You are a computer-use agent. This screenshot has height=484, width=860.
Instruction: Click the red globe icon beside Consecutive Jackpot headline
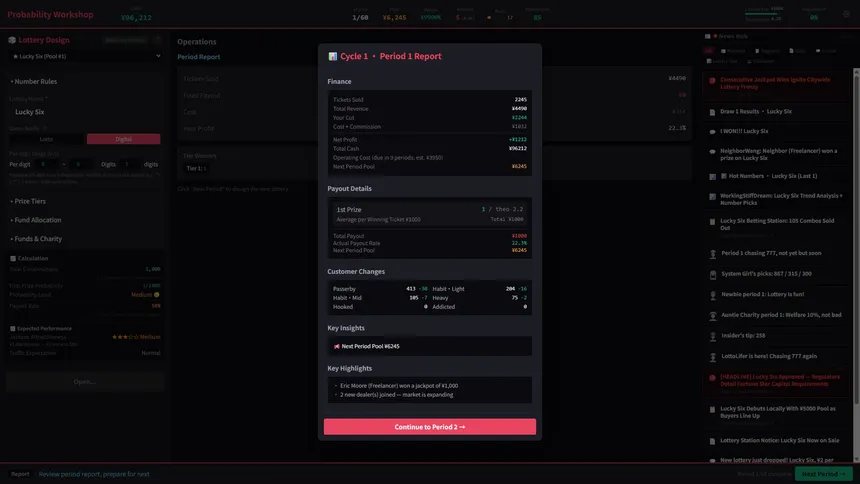pos(712,81)
